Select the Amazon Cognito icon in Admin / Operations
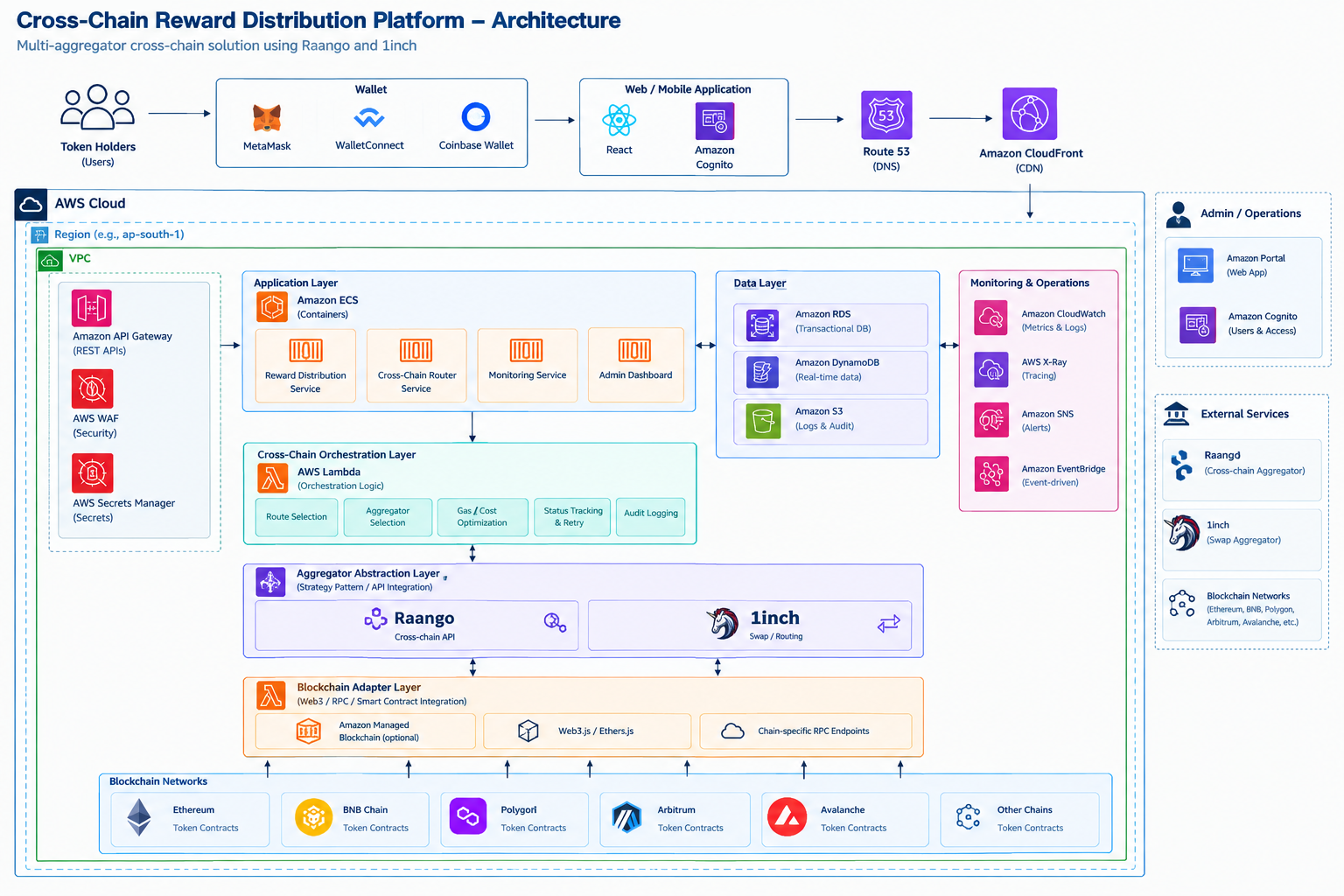Screen dimensions: 1344x896 point(1197,325)
